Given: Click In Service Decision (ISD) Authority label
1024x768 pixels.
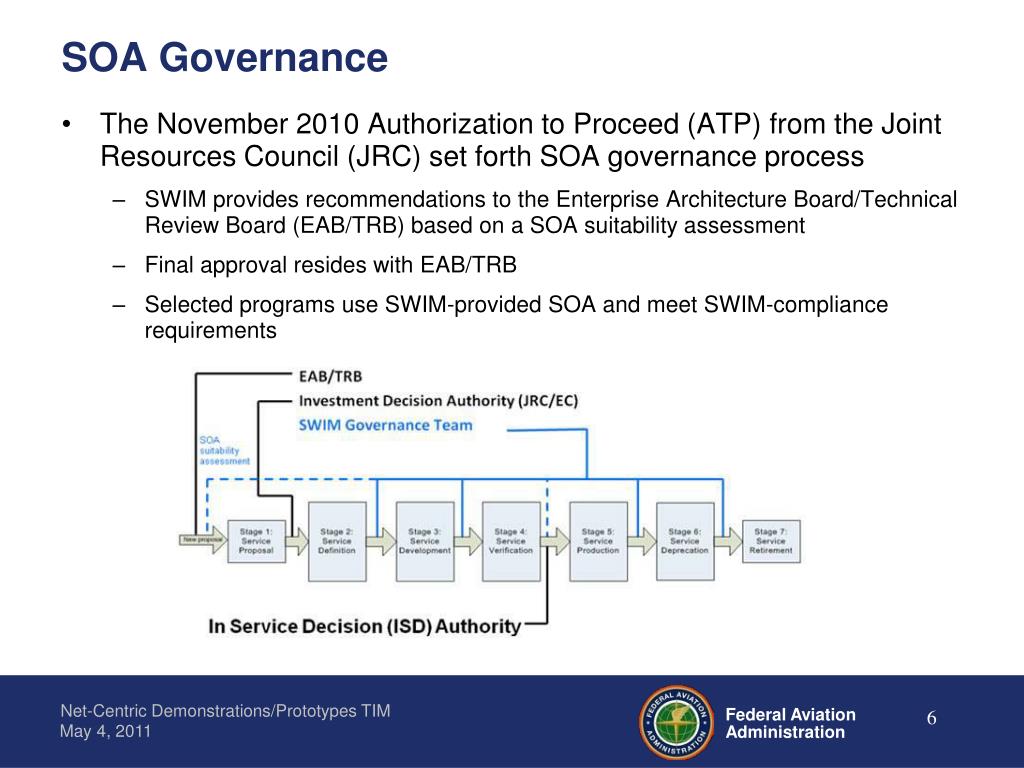Looking at the screenshot, I should [364, 626].
